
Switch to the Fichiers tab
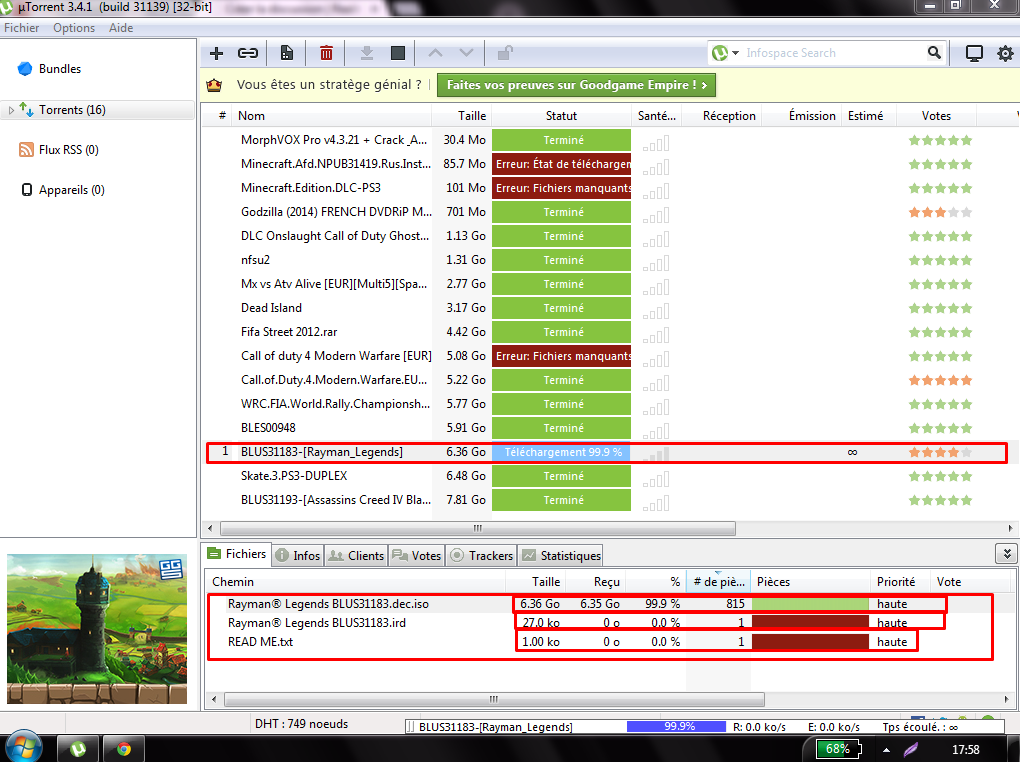click(x=237, y=554)
